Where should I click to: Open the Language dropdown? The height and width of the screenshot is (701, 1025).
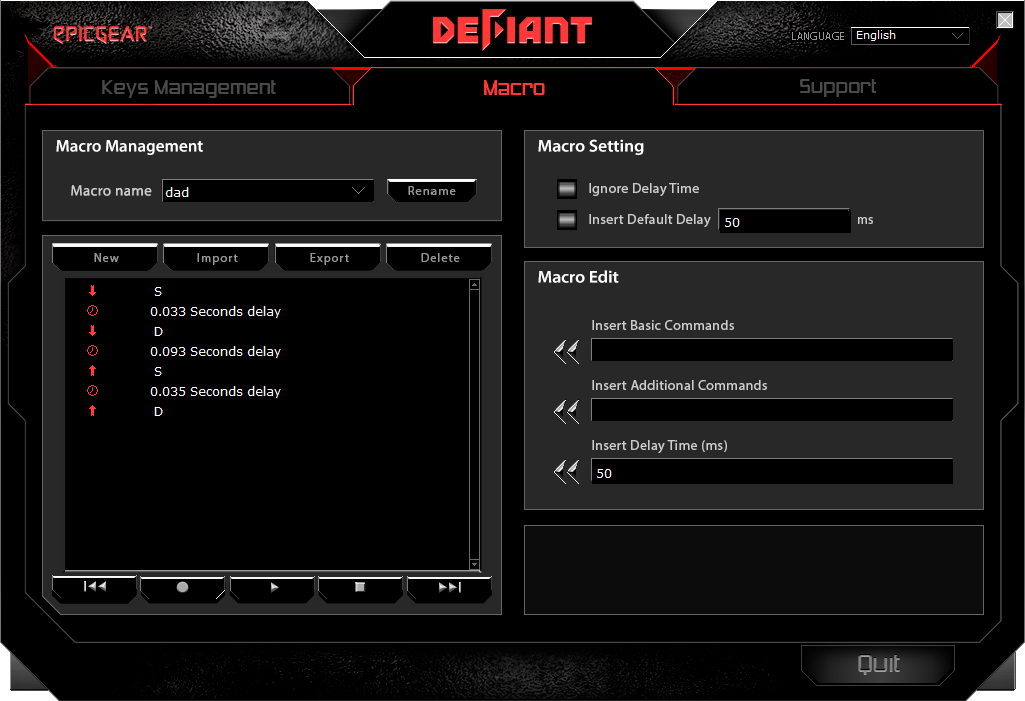[910, 35]
